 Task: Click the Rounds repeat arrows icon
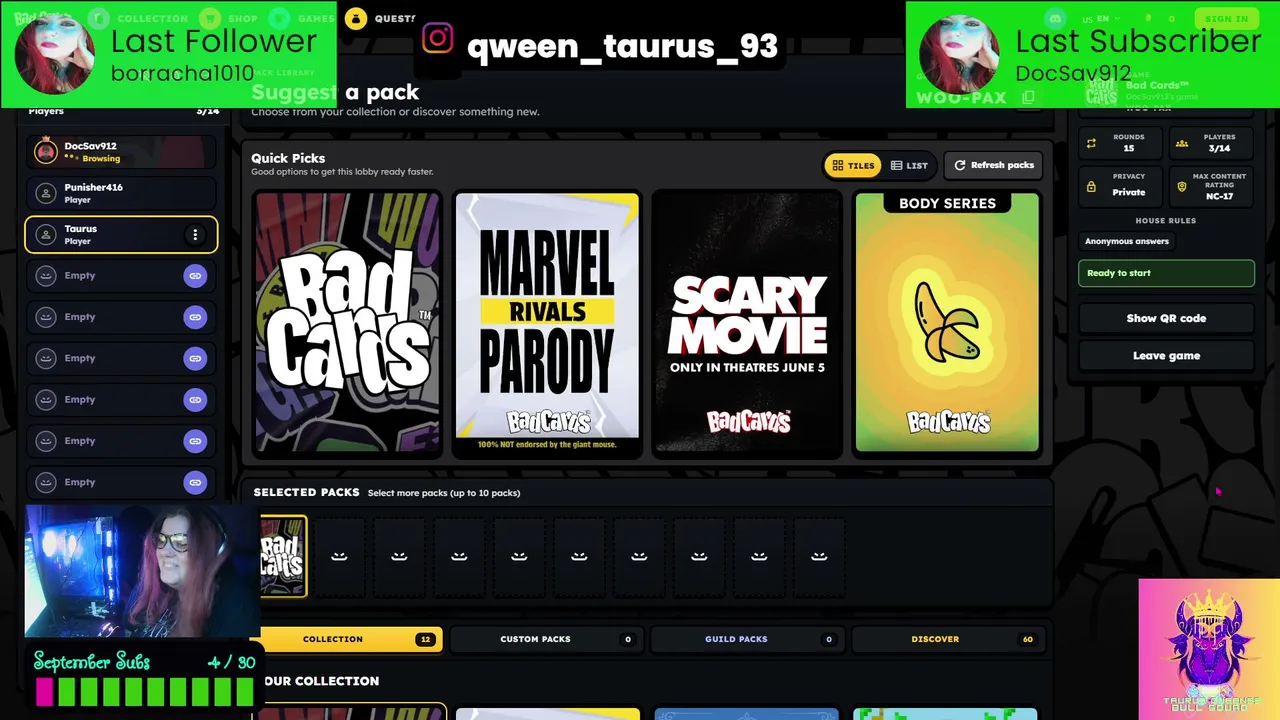[x=1091, y=143]
